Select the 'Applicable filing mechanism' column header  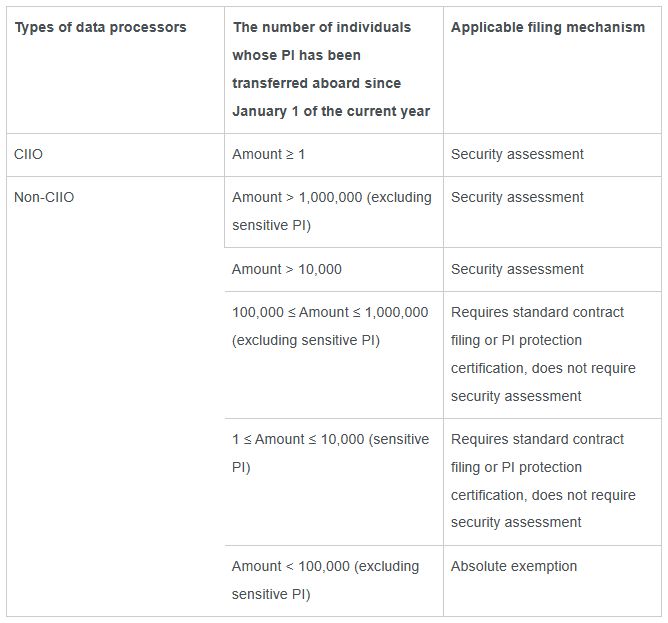548,27
